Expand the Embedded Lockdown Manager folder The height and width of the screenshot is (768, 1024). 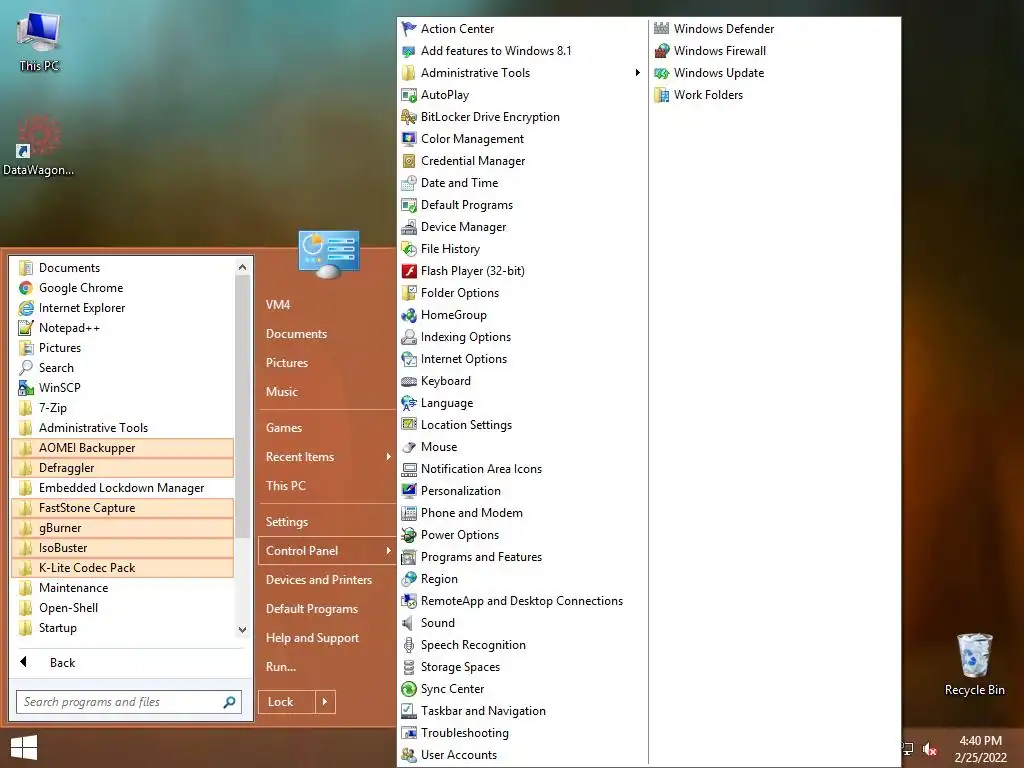coord(123,488)
